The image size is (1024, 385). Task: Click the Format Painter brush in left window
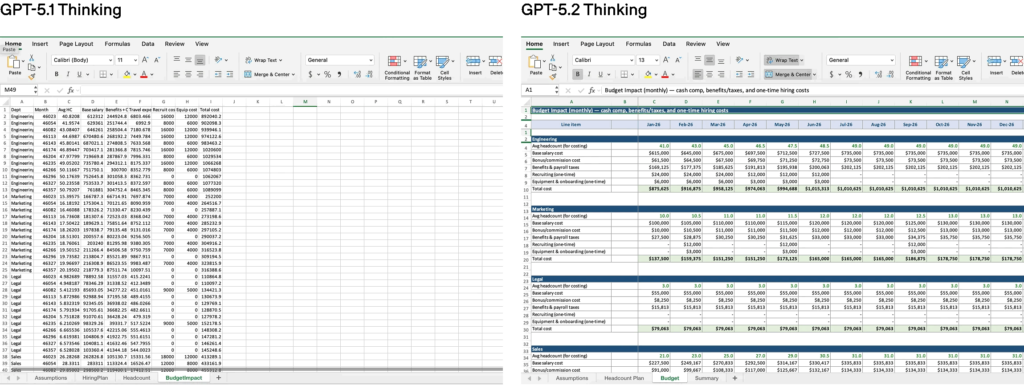click(x=31, y=76)
